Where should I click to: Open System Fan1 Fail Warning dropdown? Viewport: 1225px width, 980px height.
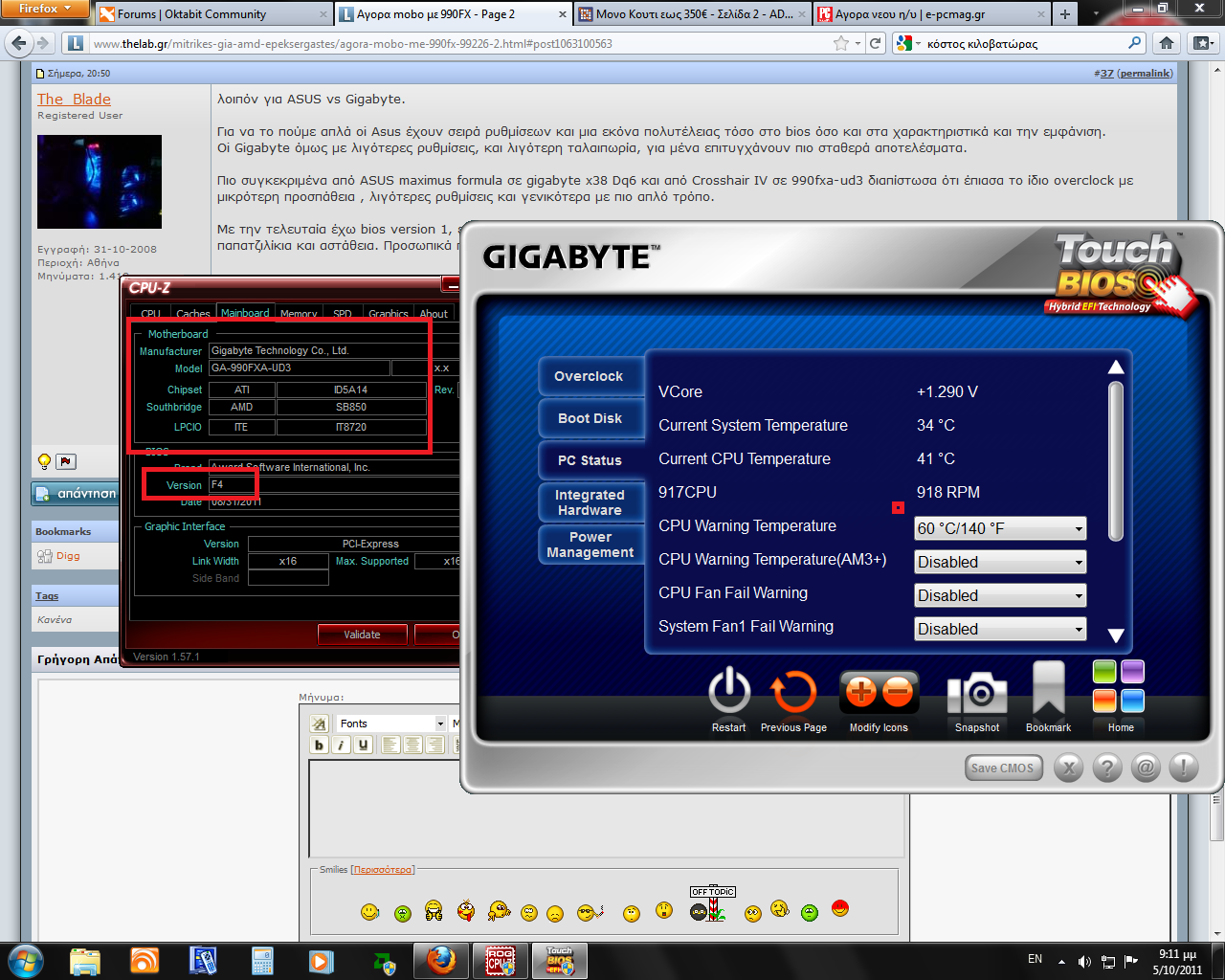[1000, 629]
